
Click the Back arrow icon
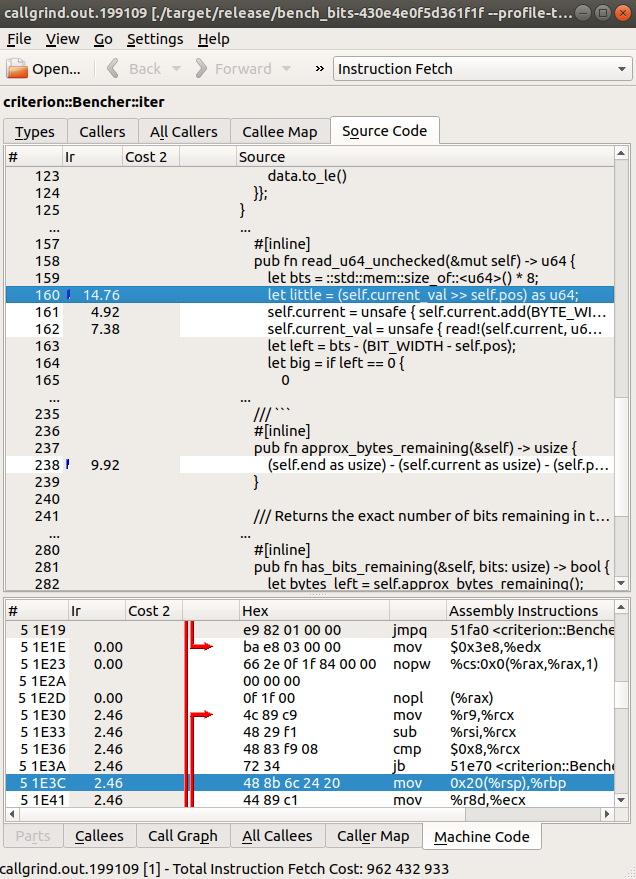(114, 69)
